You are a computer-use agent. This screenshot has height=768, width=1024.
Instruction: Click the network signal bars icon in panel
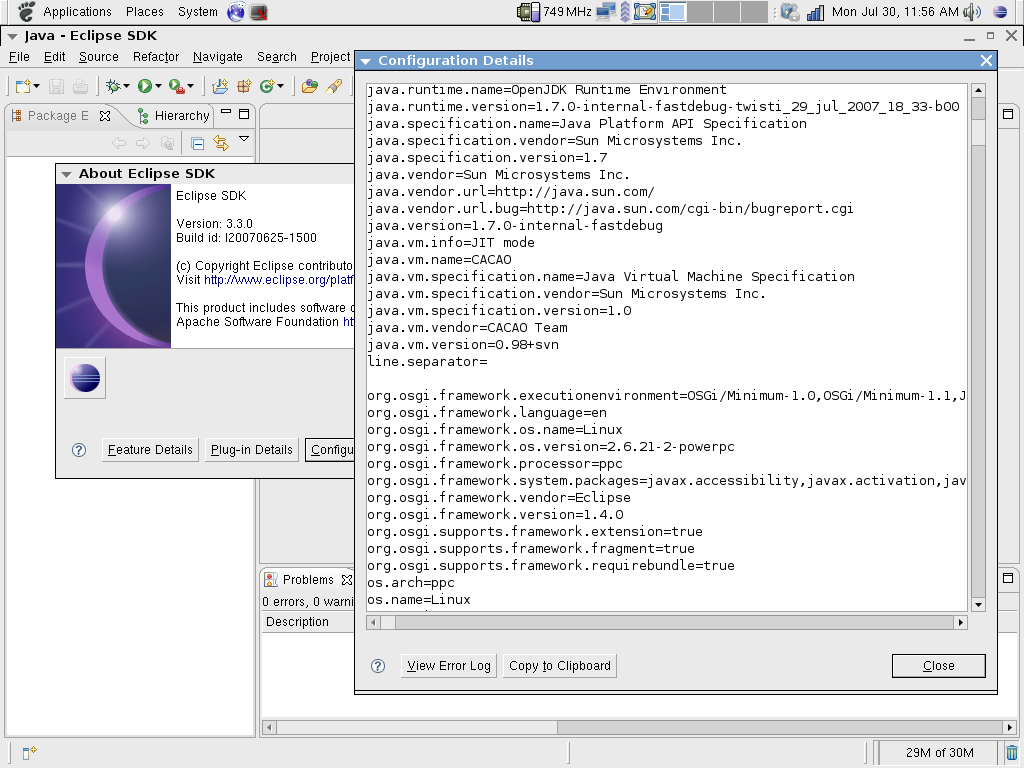[x=815, y=12]
